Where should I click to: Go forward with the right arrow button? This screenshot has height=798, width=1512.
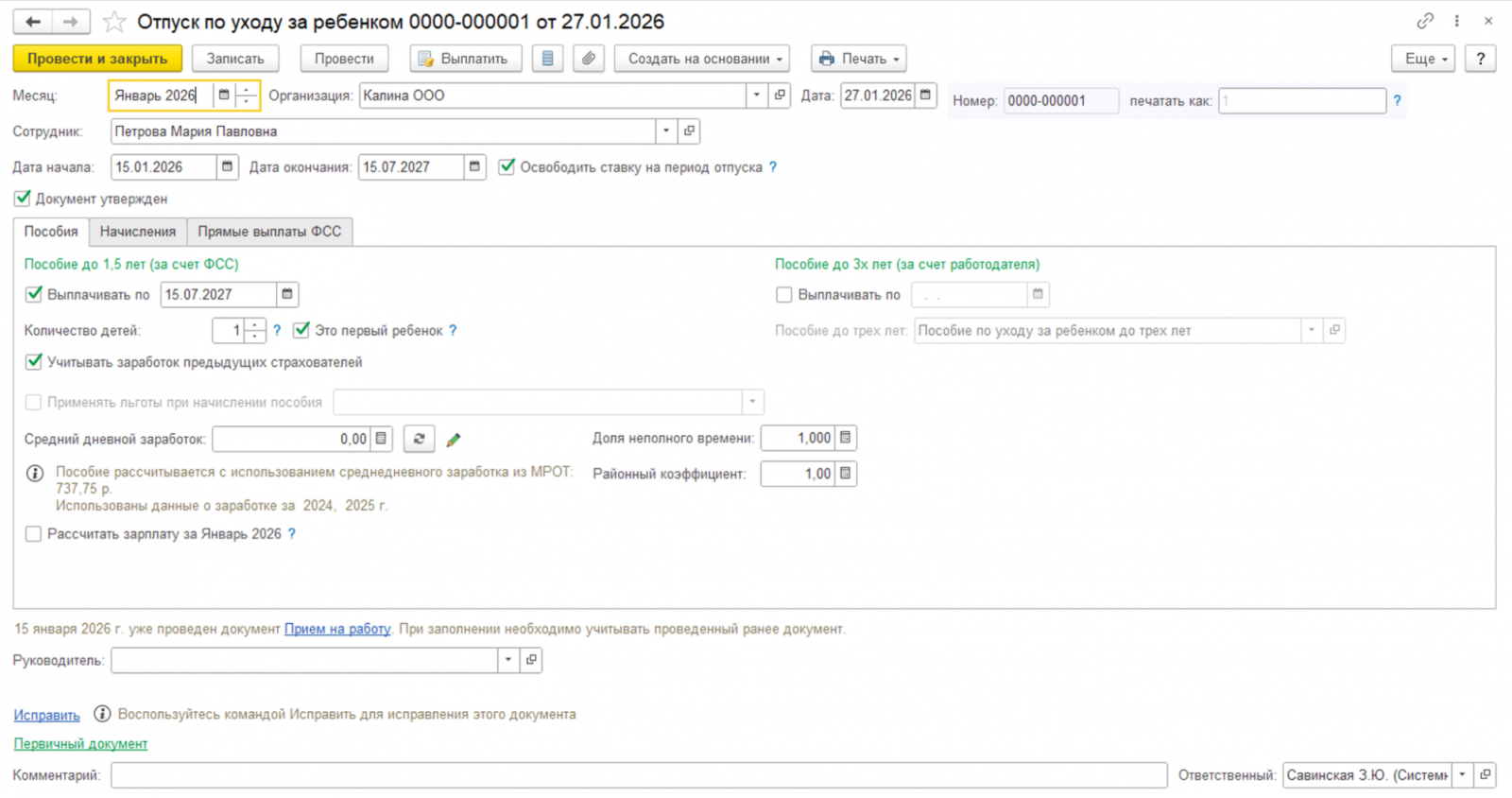[x=71, y=22]
